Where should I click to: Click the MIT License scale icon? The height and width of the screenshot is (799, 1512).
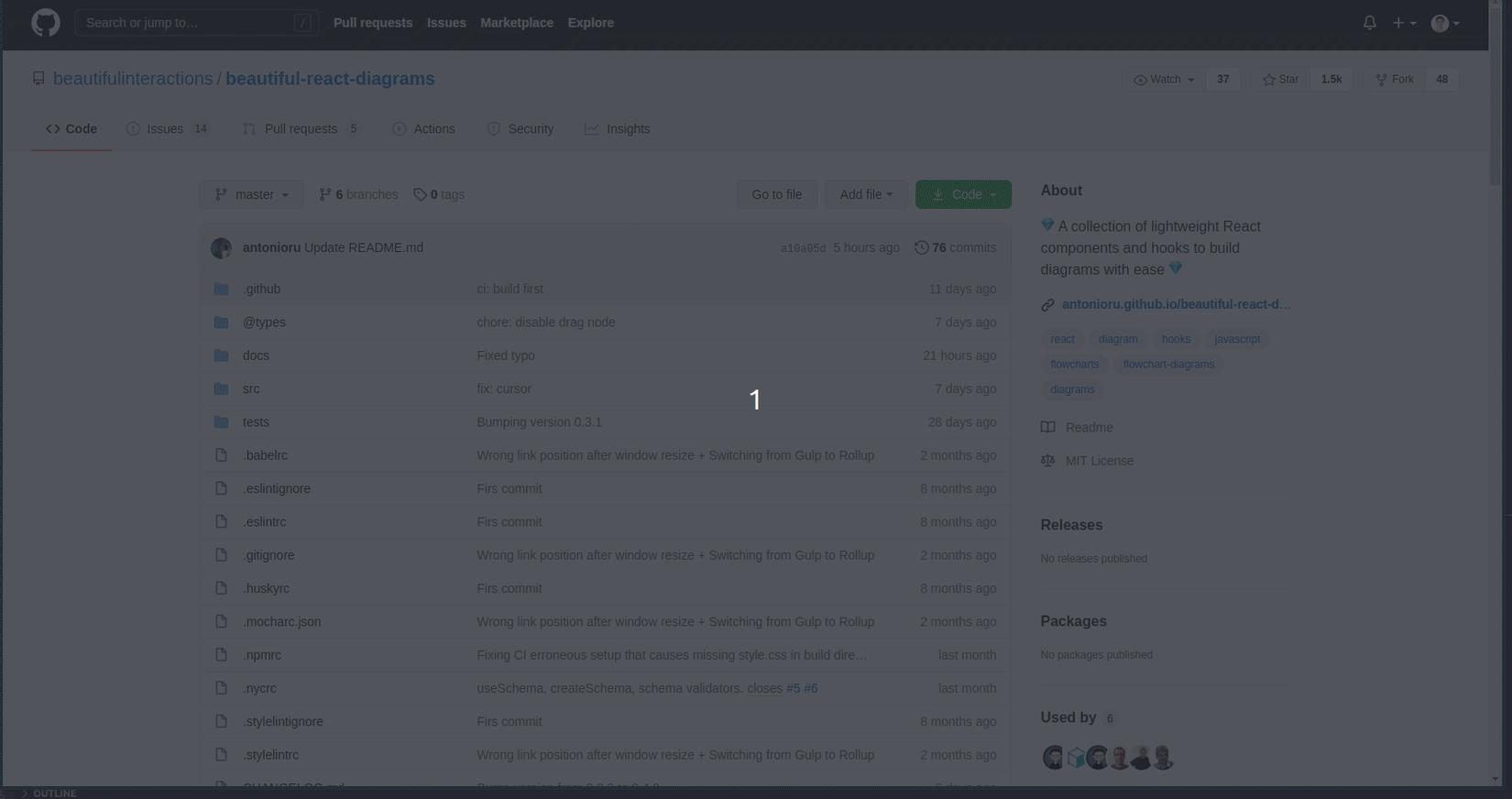(x=1047, y=461)
